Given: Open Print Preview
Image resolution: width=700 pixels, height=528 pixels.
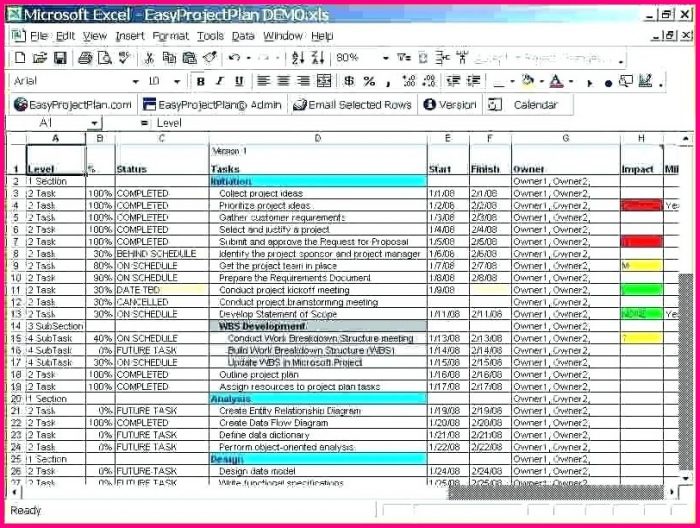Looking at the screenshot, I should click(x=105, y=58).
